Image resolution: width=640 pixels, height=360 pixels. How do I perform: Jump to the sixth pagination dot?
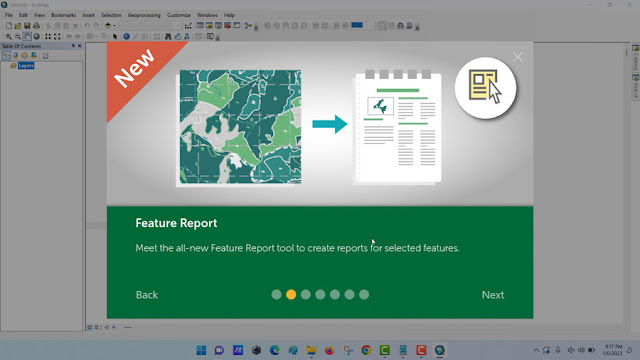tap(349, 294)
